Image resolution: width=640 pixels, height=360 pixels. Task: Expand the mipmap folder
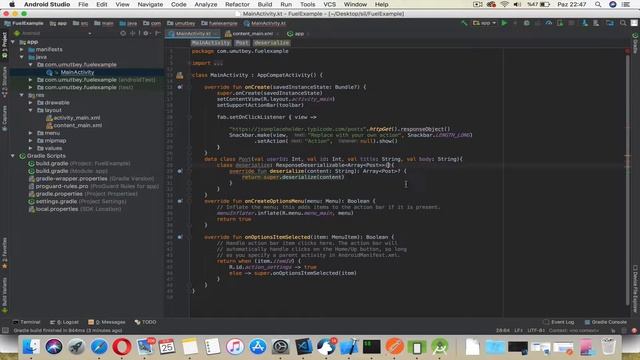31,141
